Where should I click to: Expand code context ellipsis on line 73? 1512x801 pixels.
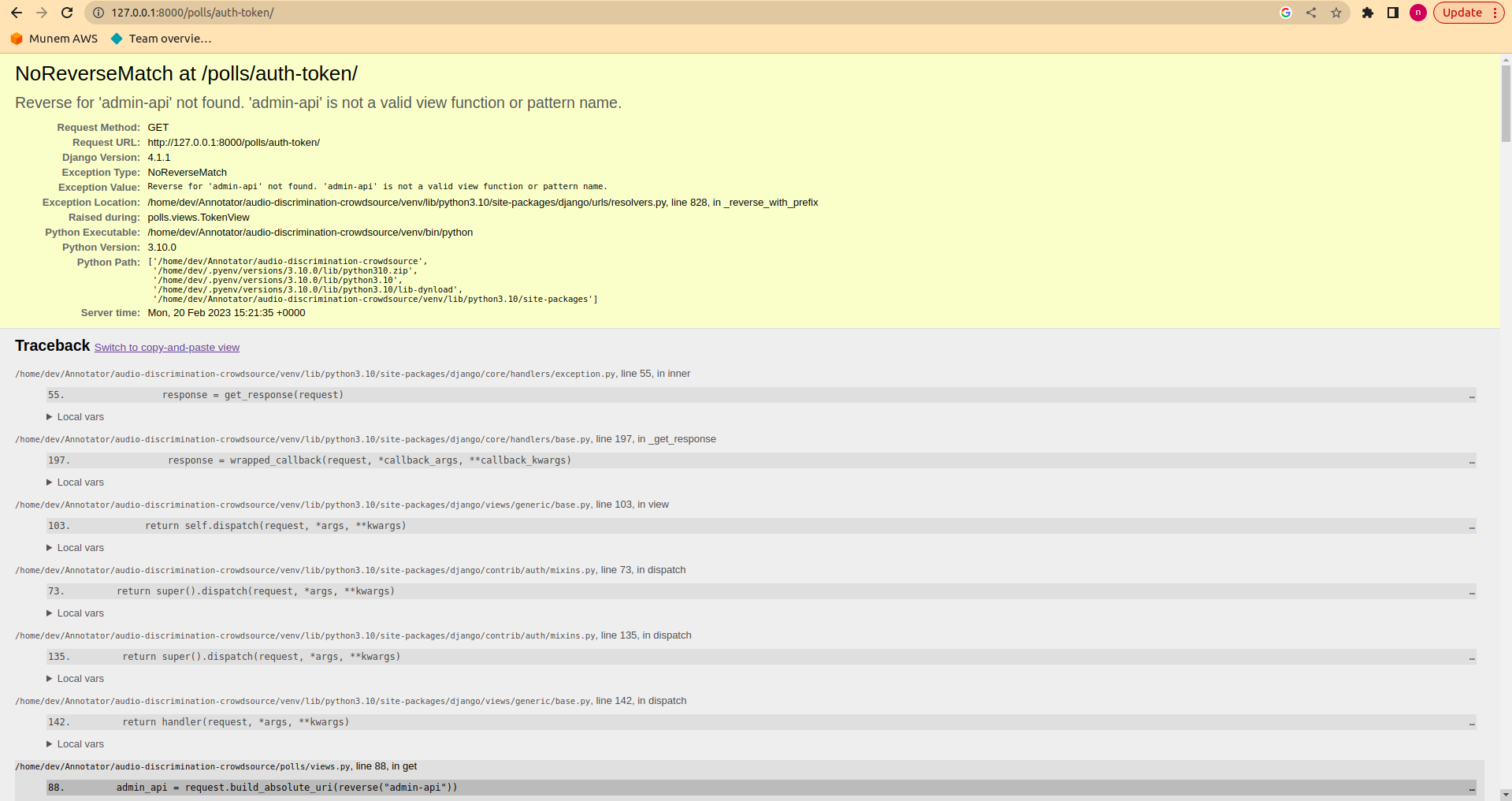(x=1472, y=591)
